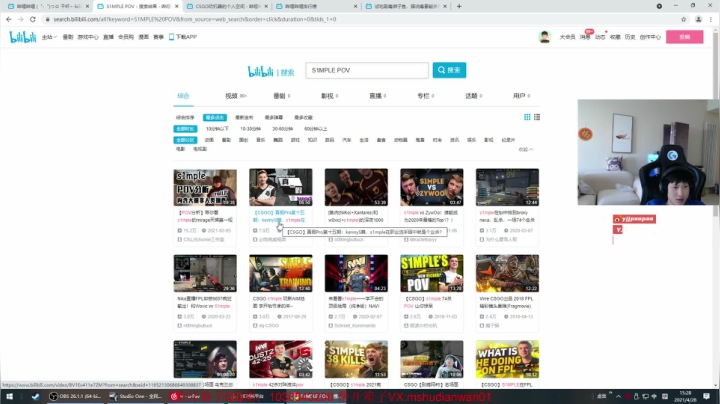Select 综合排序 sort option
Screen dimensions: 720x404
[185, 118]
